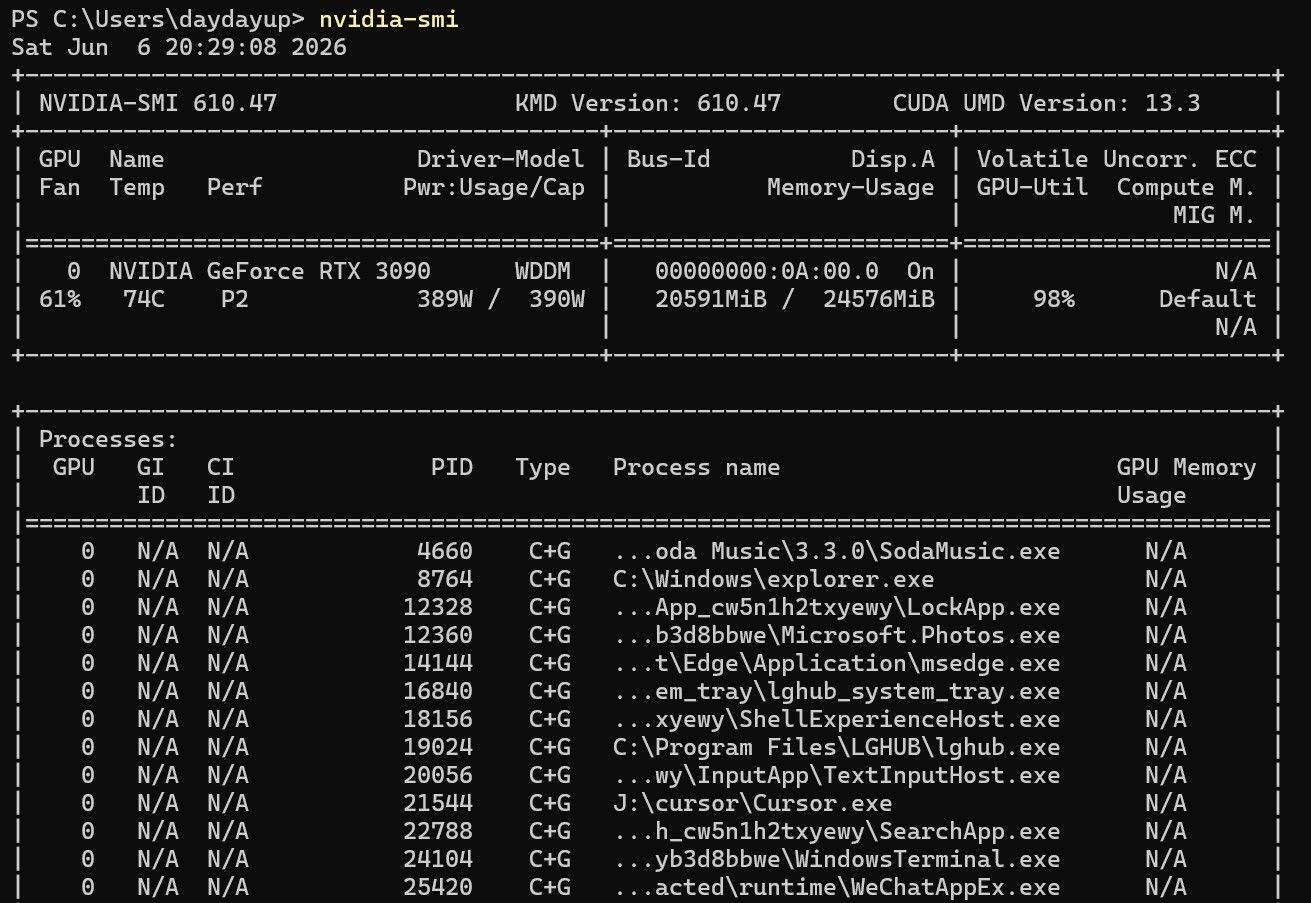The image size is (1311, 903).
Task: Select the GPU Memory column header
Action: [x=1187, y=467]
